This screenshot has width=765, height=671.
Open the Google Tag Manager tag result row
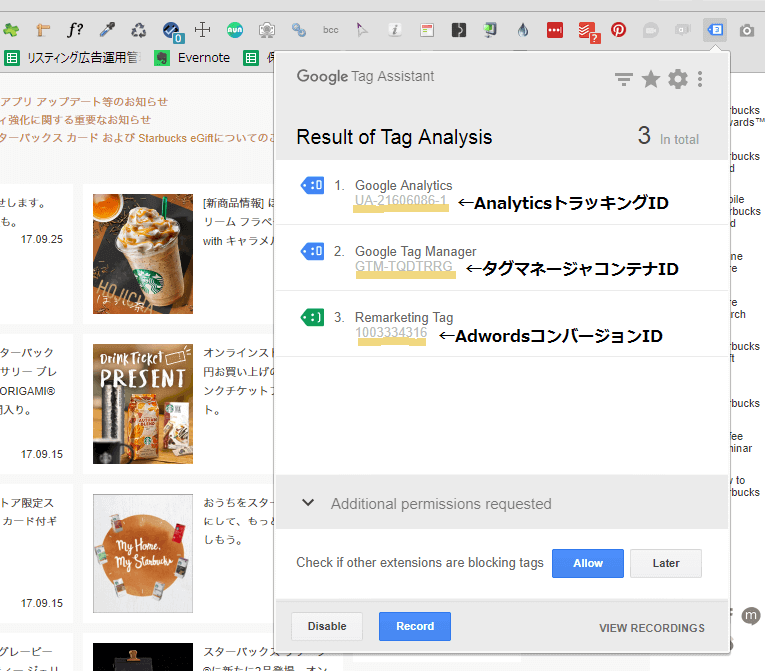[502, 258]
